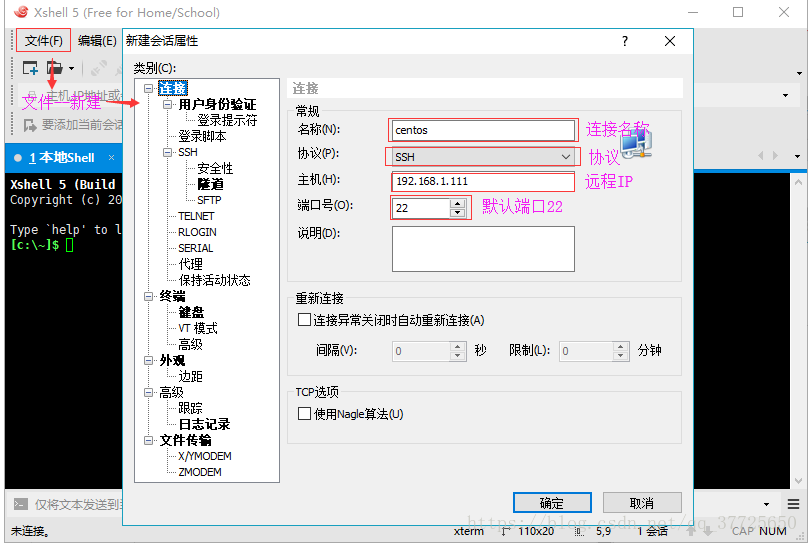Collapse the SSH tree node
The width and height of the screenshot is (808, 543).
[167, 152]
